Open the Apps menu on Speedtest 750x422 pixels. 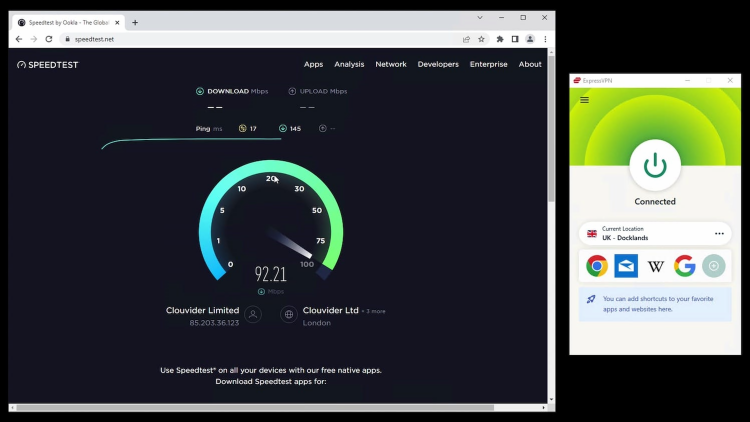point(313,64)
